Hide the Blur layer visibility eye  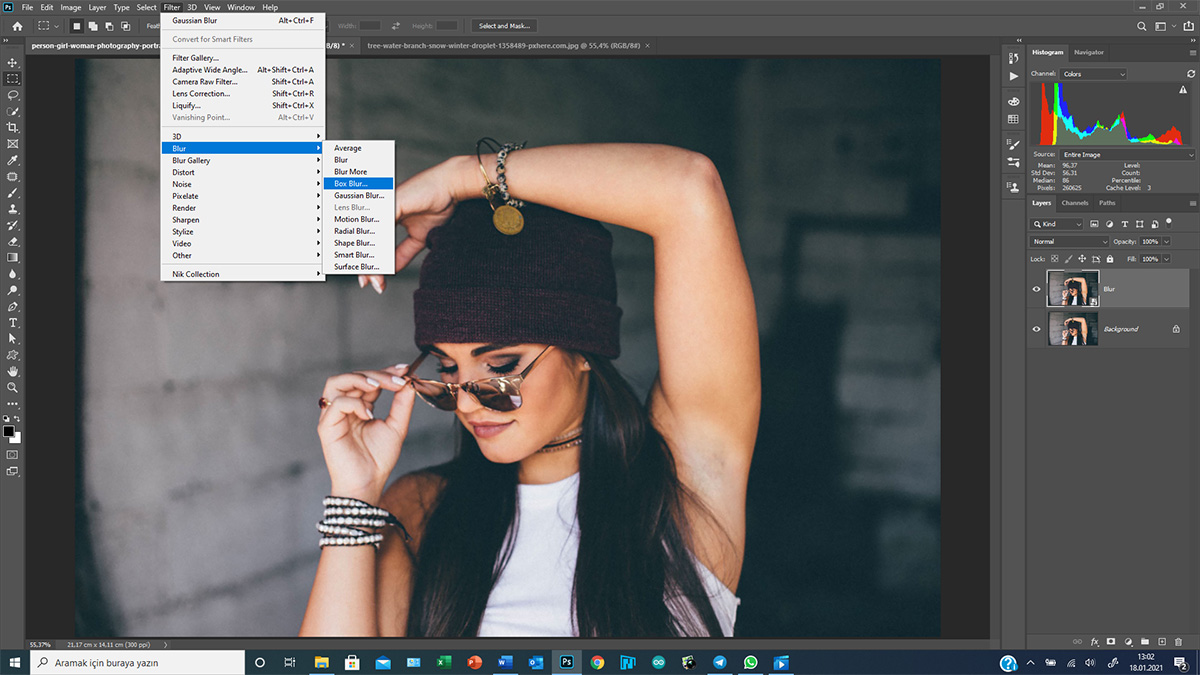point(1036,289)
